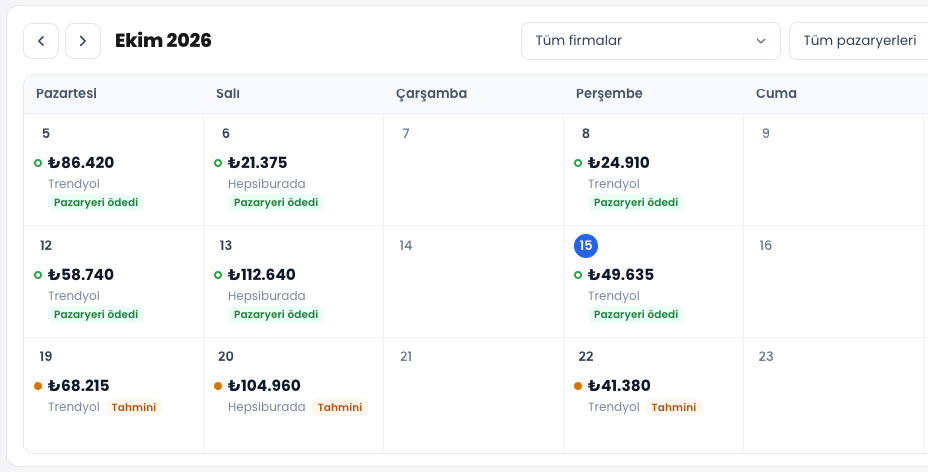Click Pazaryeri ödedi badge on day 8
928x472 pixels.
[636, 202]
